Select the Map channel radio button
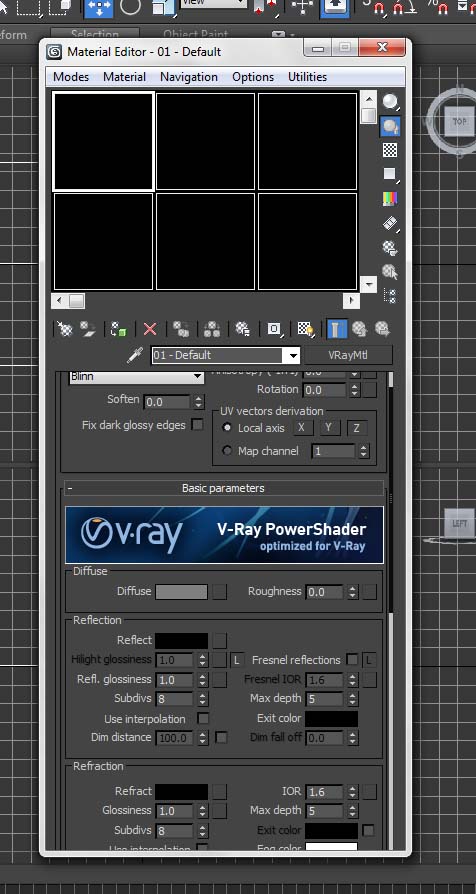The width and height of the screenshot is (476, 894). [227, 451]
